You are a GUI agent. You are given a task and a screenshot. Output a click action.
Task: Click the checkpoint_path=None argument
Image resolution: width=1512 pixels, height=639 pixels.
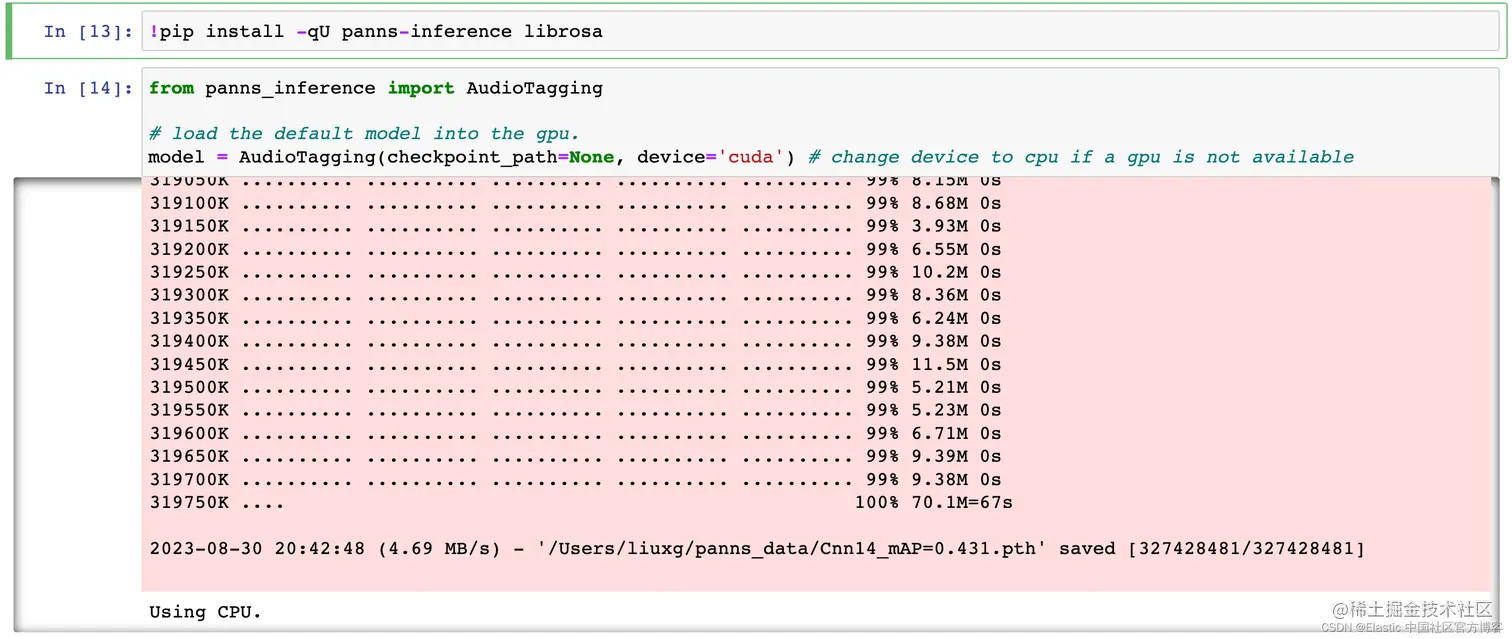coord(501,157)
